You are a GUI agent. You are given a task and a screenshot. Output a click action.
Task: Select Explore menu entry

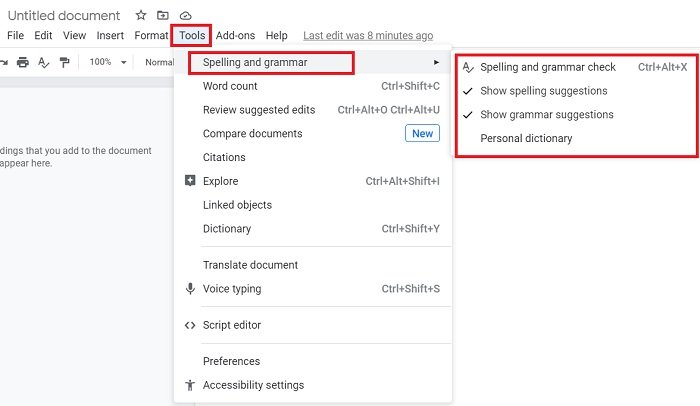click(312, 181)
